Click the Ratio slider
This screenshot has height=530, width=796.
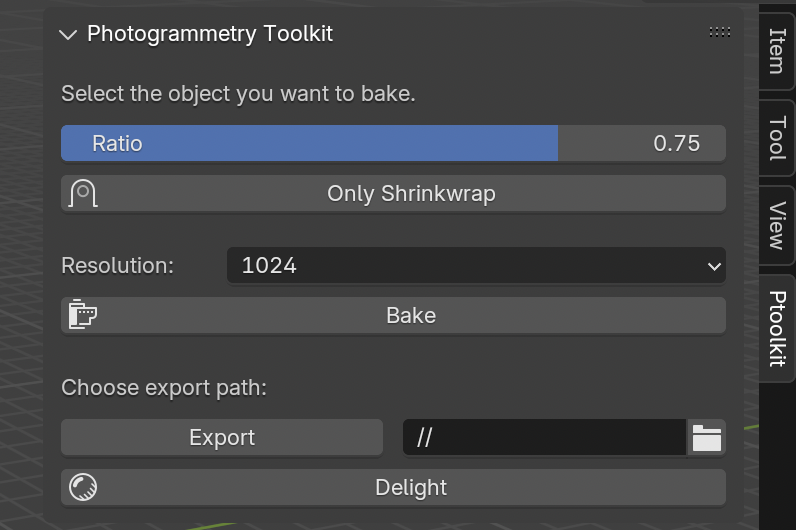click(x=310, y=143)
